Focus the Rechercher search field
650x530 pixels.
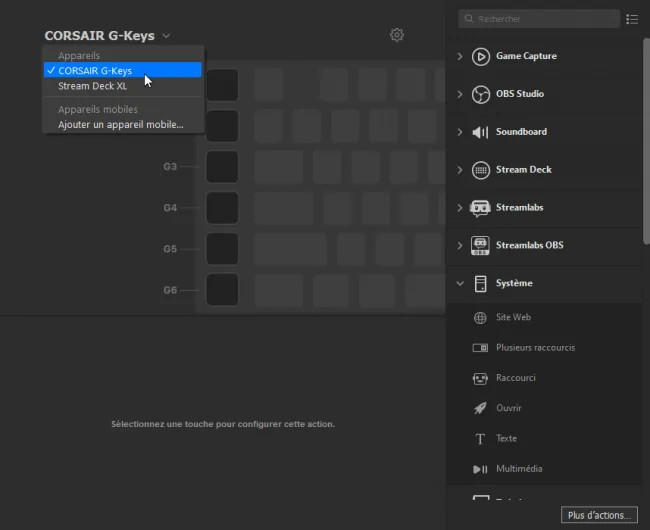click(x=539, y=19)
